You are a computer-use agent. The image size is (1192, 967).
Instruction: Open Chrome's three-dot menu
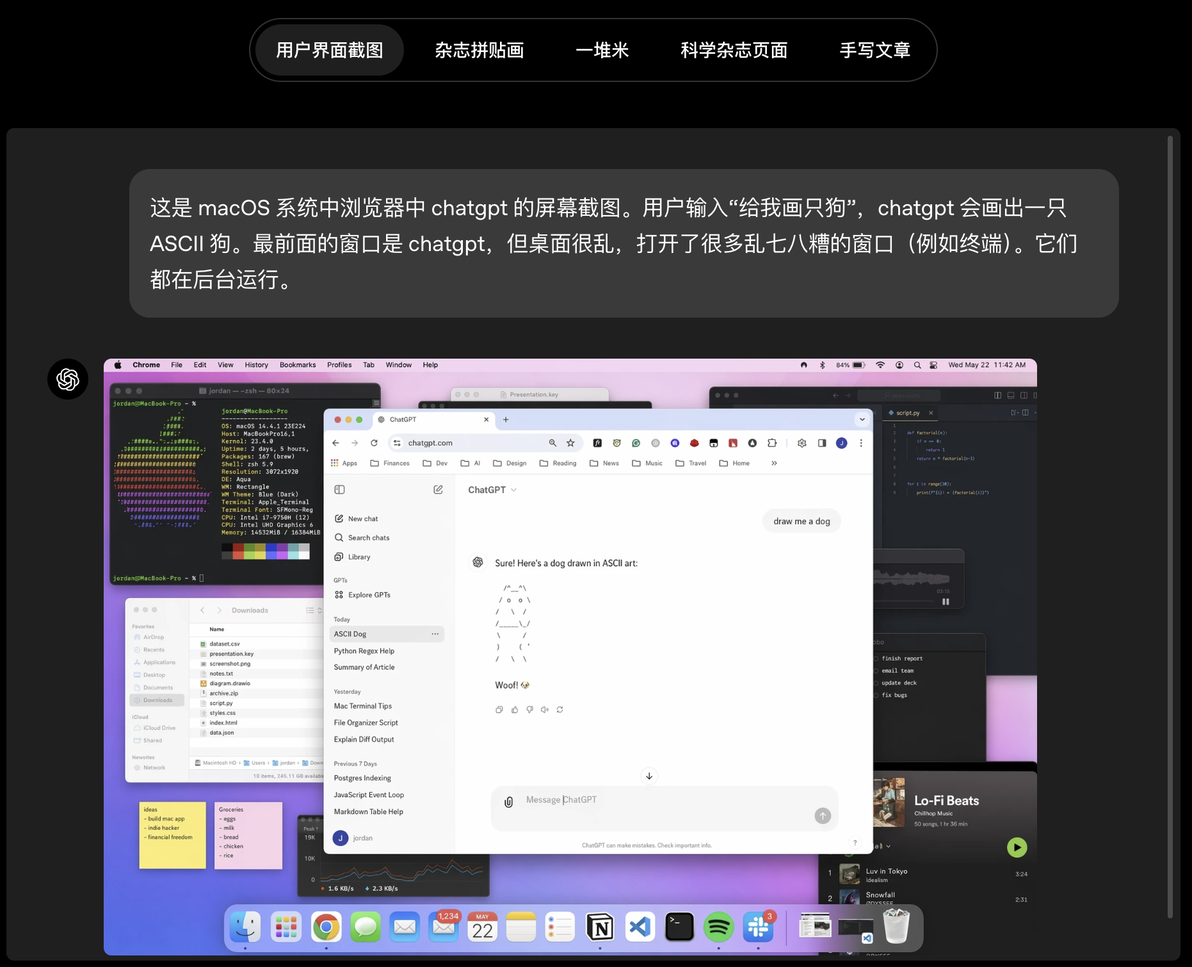point(861,442)
